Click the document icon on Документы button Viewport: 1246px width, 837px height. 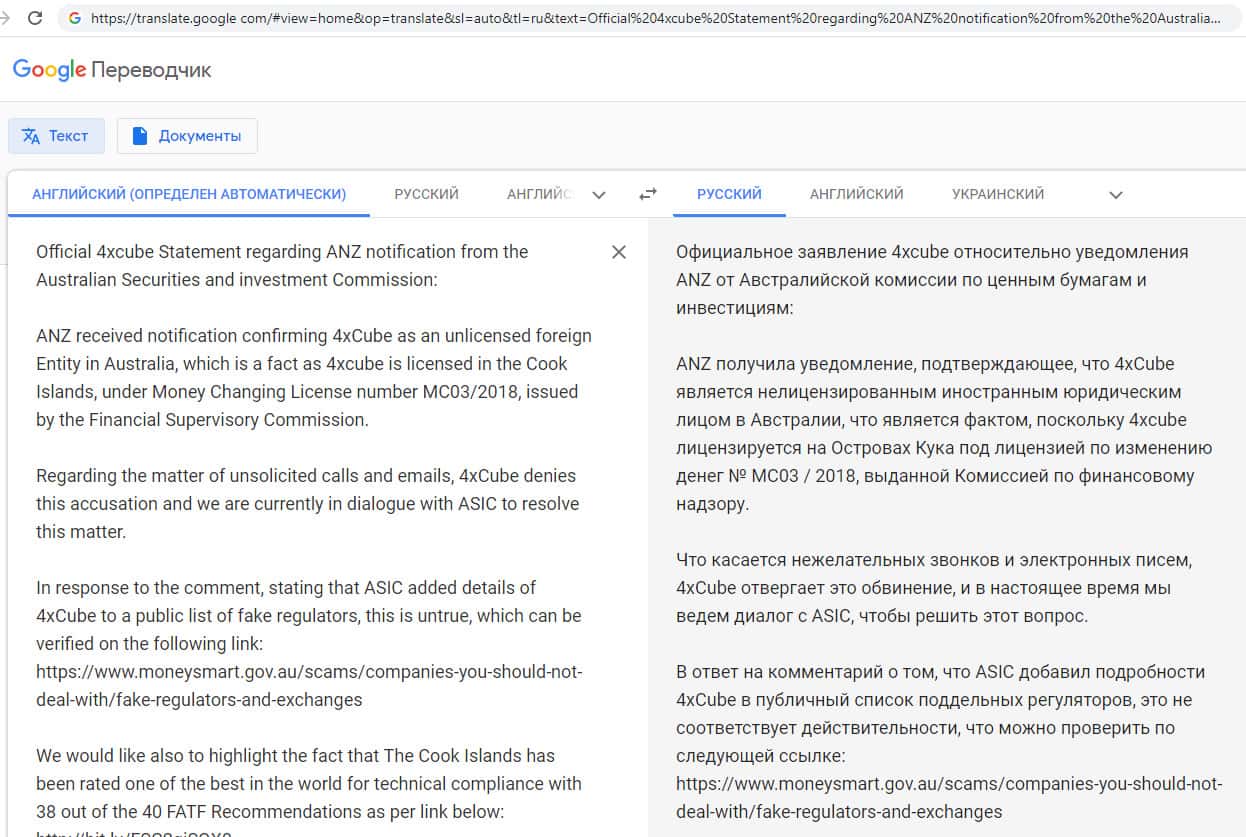pyautogui.click(x=140, y=136)
